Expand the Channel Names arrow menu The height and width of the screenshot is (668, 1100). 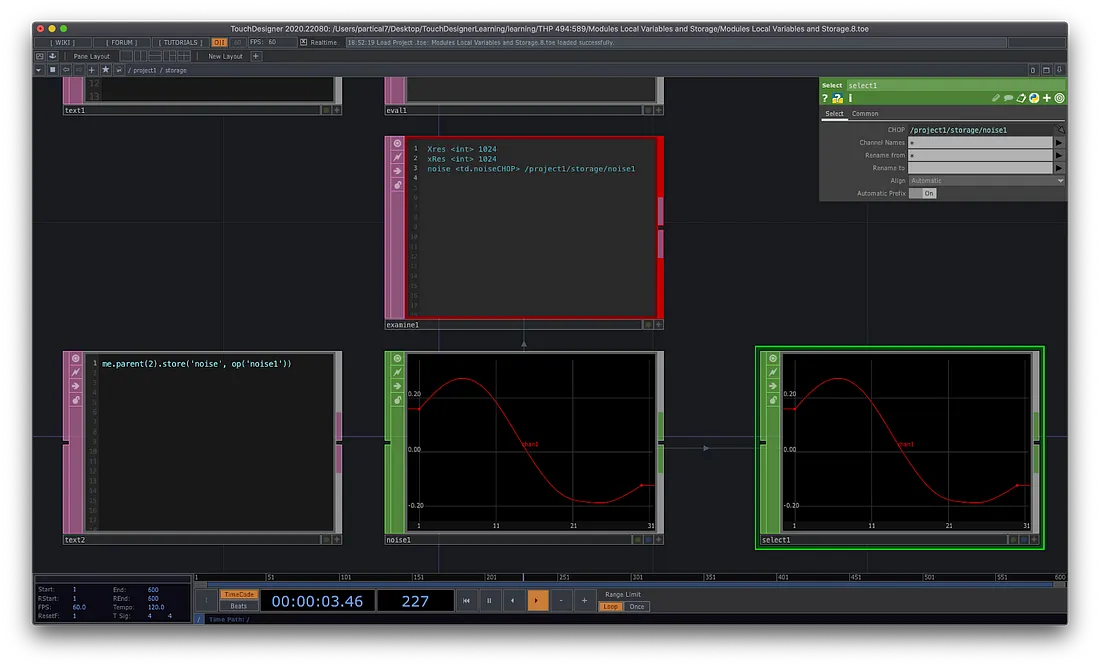point(1059,143)
